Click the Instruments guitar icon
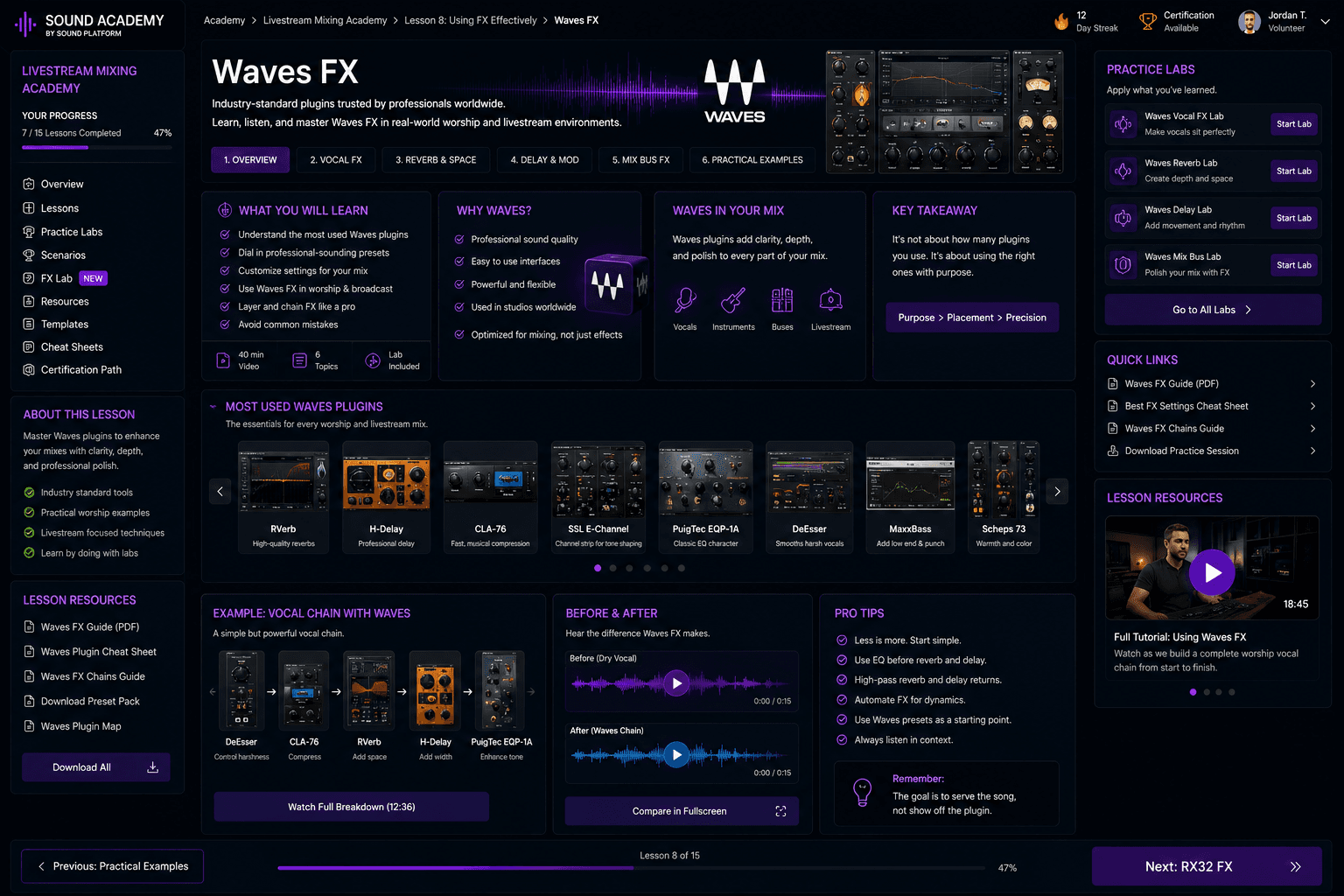This screenshot has height=896, width=1344. (733, 301)
